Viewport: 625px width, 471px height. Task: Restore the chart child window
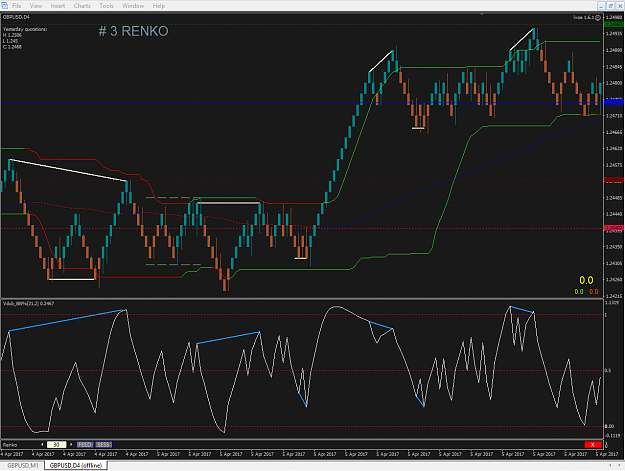tap(611, 6)
